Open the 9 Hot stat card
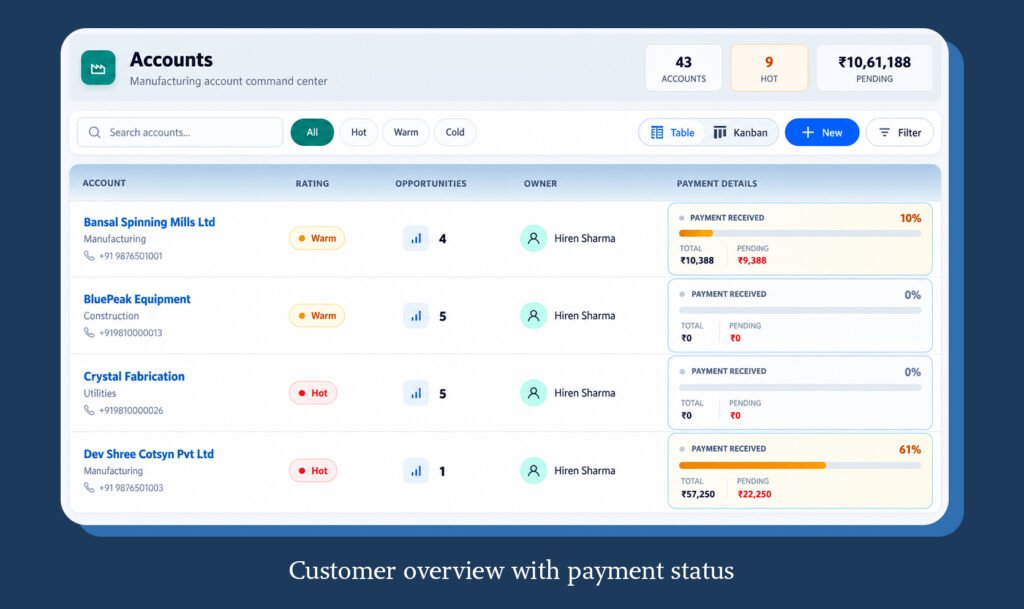Screen dimensions: 1024x609 coord(769,68)
